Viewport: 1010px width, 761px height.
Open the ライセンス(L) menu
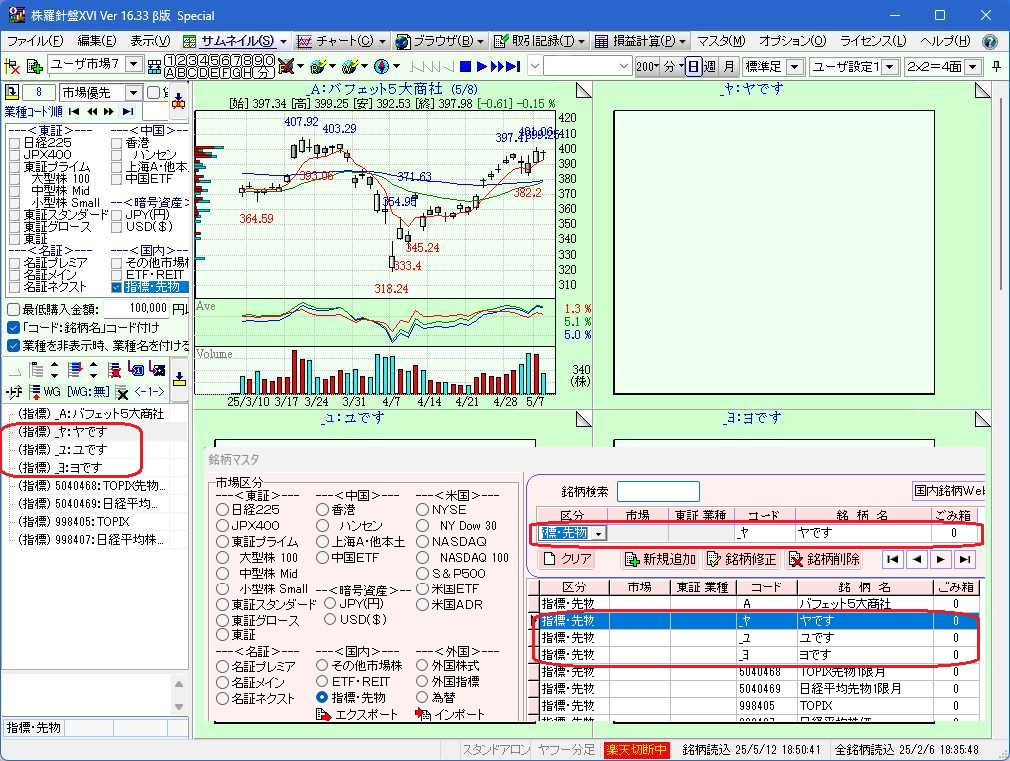[x=873, y=41]
